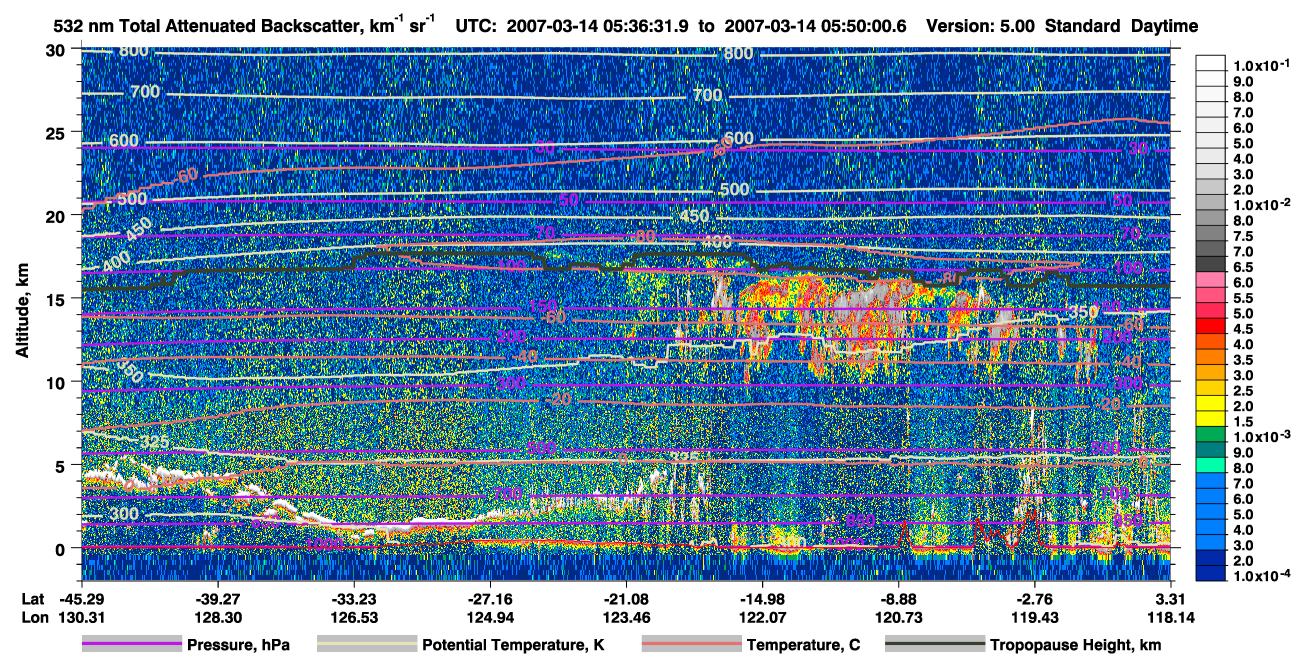Click latitude value "-8.88"

[x=899, y=599]
